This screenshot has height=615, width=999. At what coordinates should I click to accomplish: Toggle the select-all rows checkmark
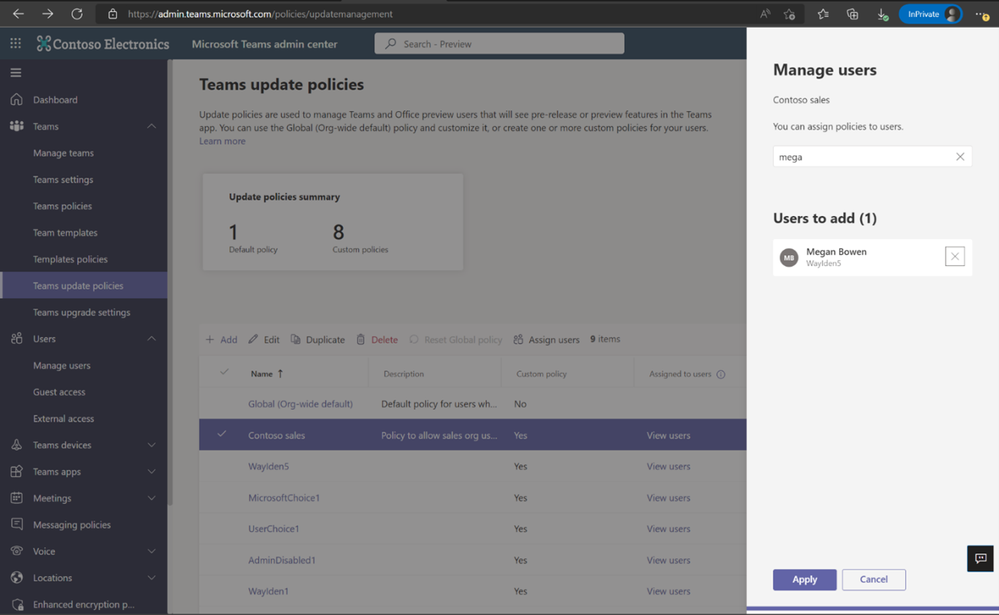point(224,373)
